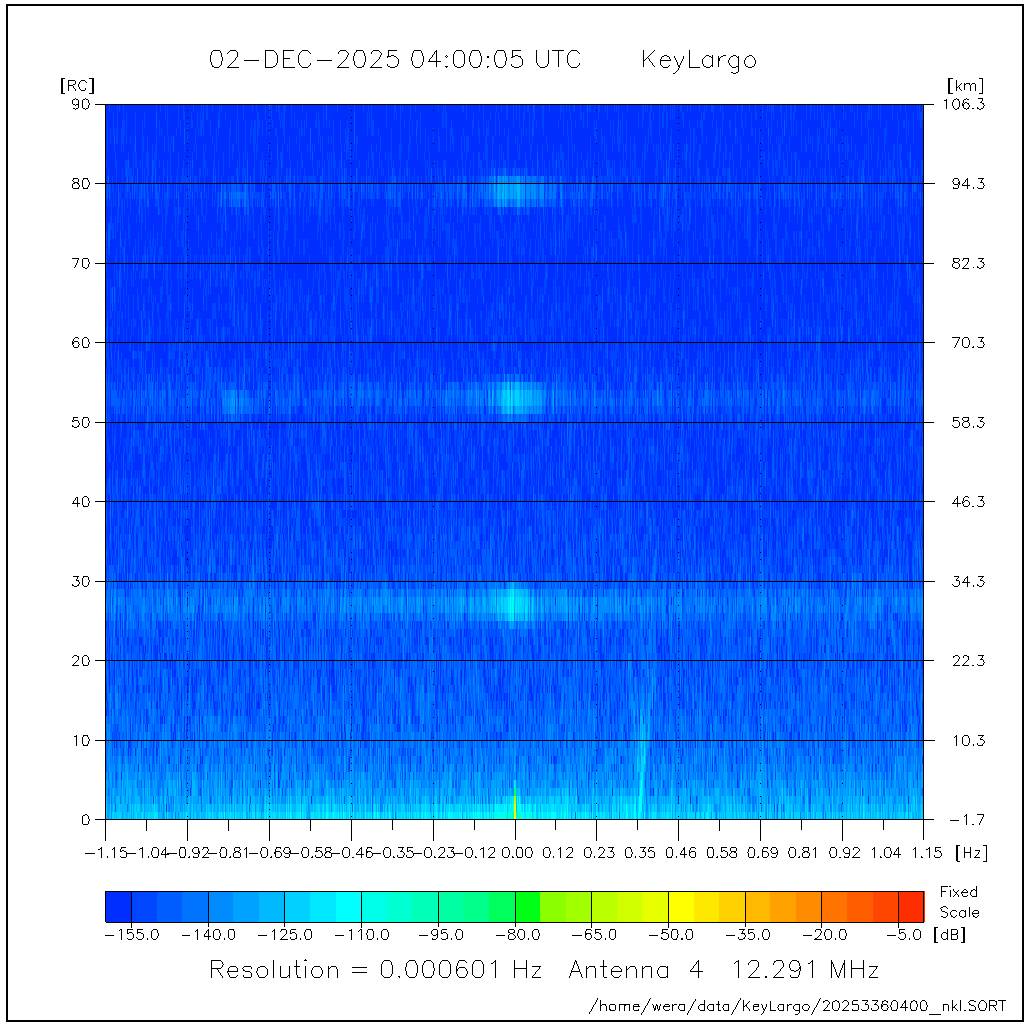Click the KeyLargo station title
1030x1025 pixels.
(698, 60)
